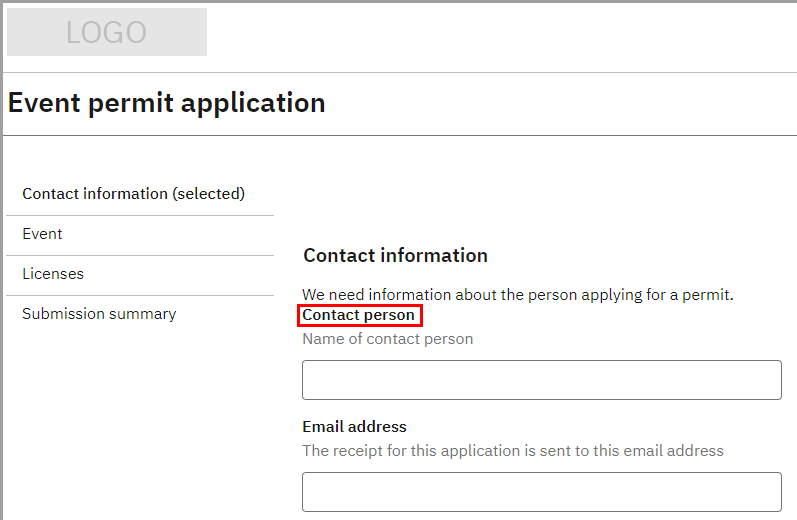Click the email receipt hint text
This screenshot has height=520, width=797.
pos(512,451)
